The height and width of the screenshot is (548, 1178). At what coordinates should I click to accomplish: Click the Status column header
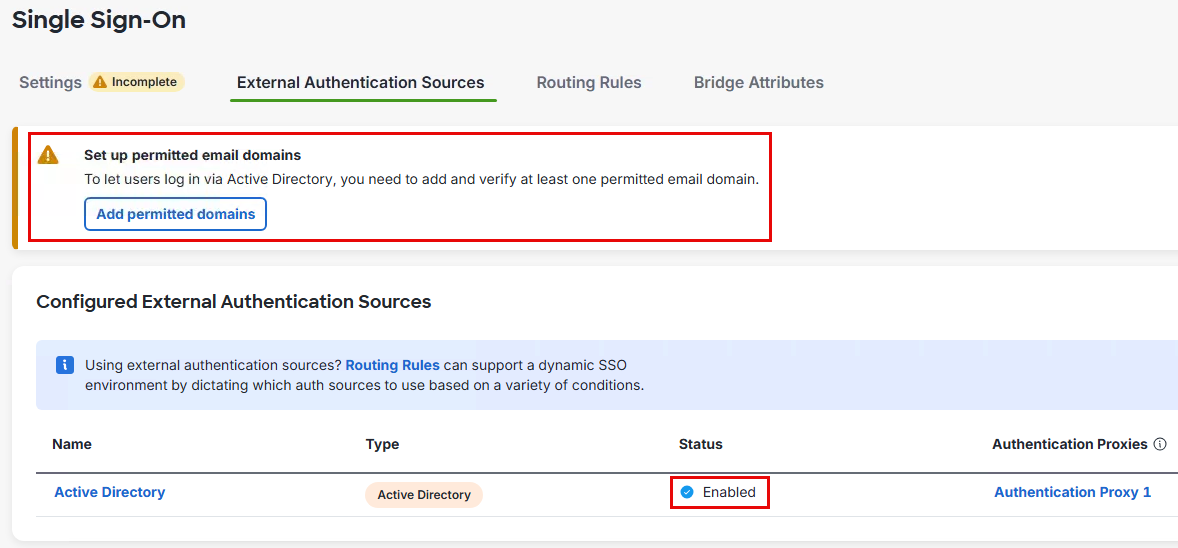click(x=700, y=444)
